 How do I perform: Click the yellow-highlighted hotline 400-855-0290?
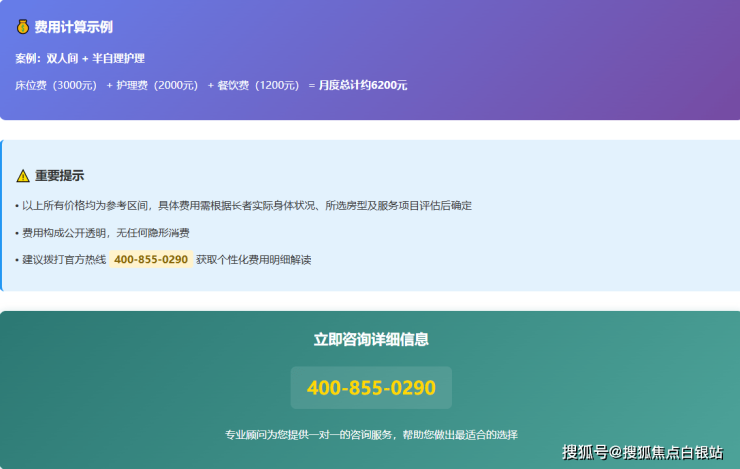(151, 260)
